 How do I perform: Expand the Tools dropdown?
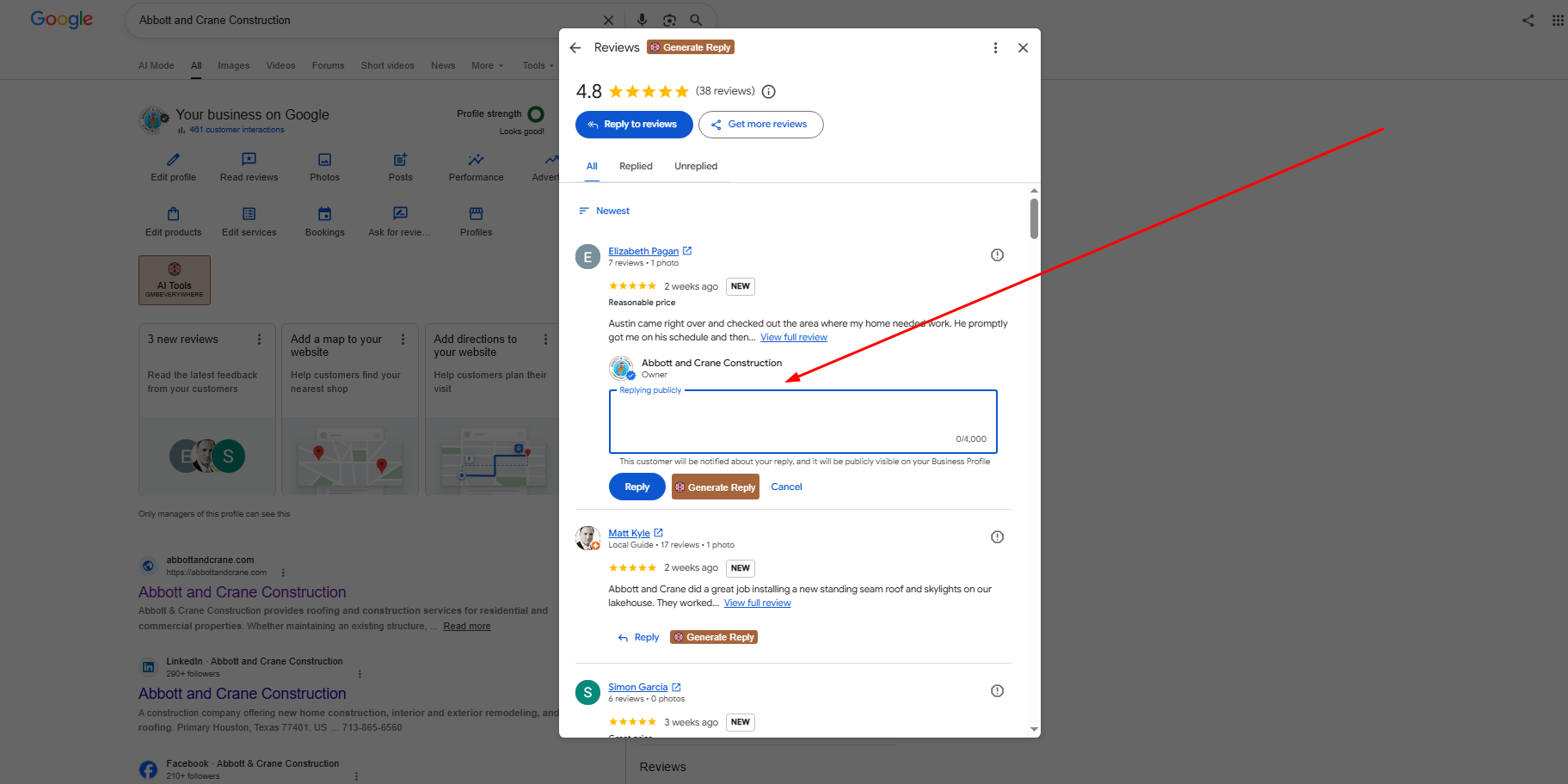[538, 66]
